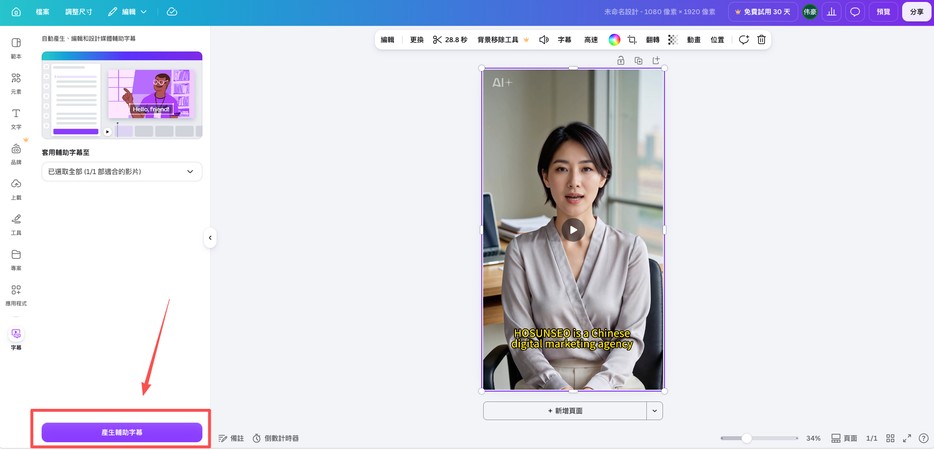The width and height of the screenshot is (934, 450).
Task: Click 高速 in the video toolbar
Action: pos(590,40)
